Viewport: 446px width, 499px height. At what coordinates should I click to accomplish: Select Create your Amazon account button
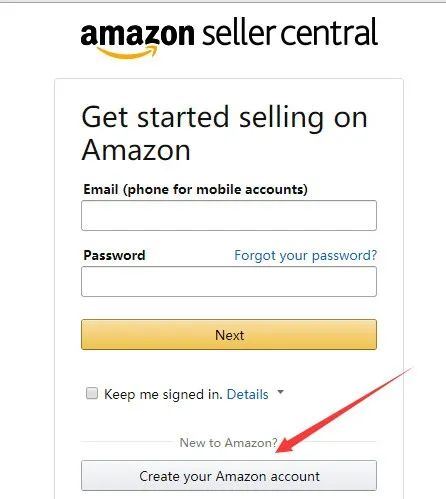click(x=229, y=476)
